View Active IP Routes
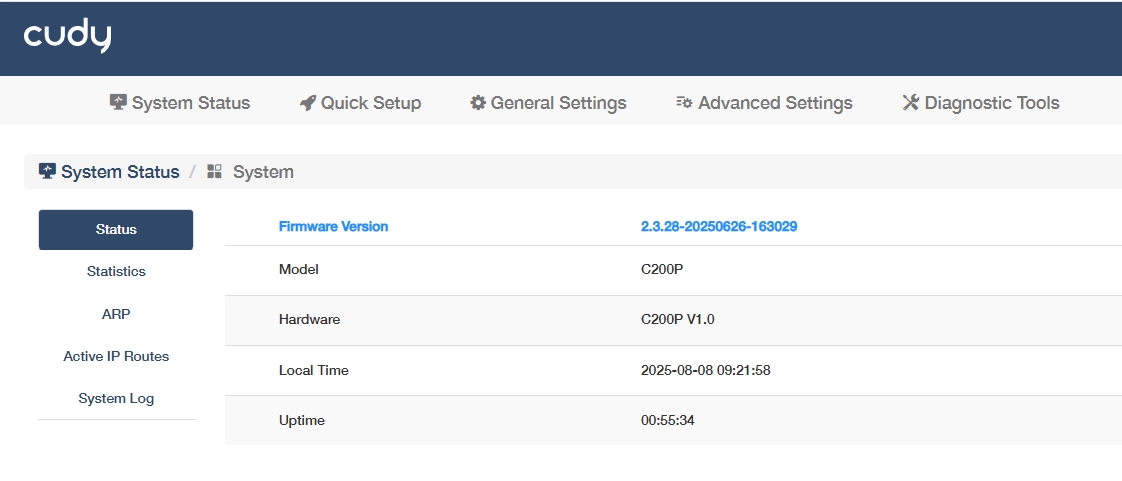 pyautogui.click(x=116, y=356)
